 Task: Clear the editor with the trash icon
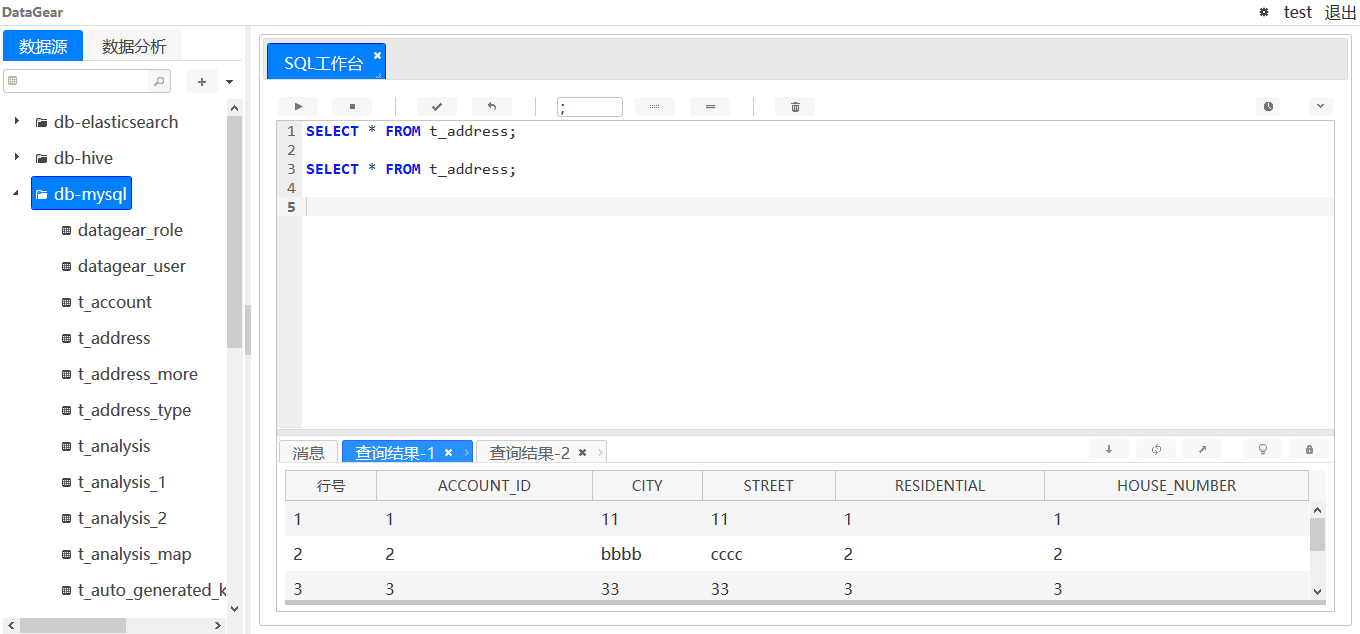point(795,106)
